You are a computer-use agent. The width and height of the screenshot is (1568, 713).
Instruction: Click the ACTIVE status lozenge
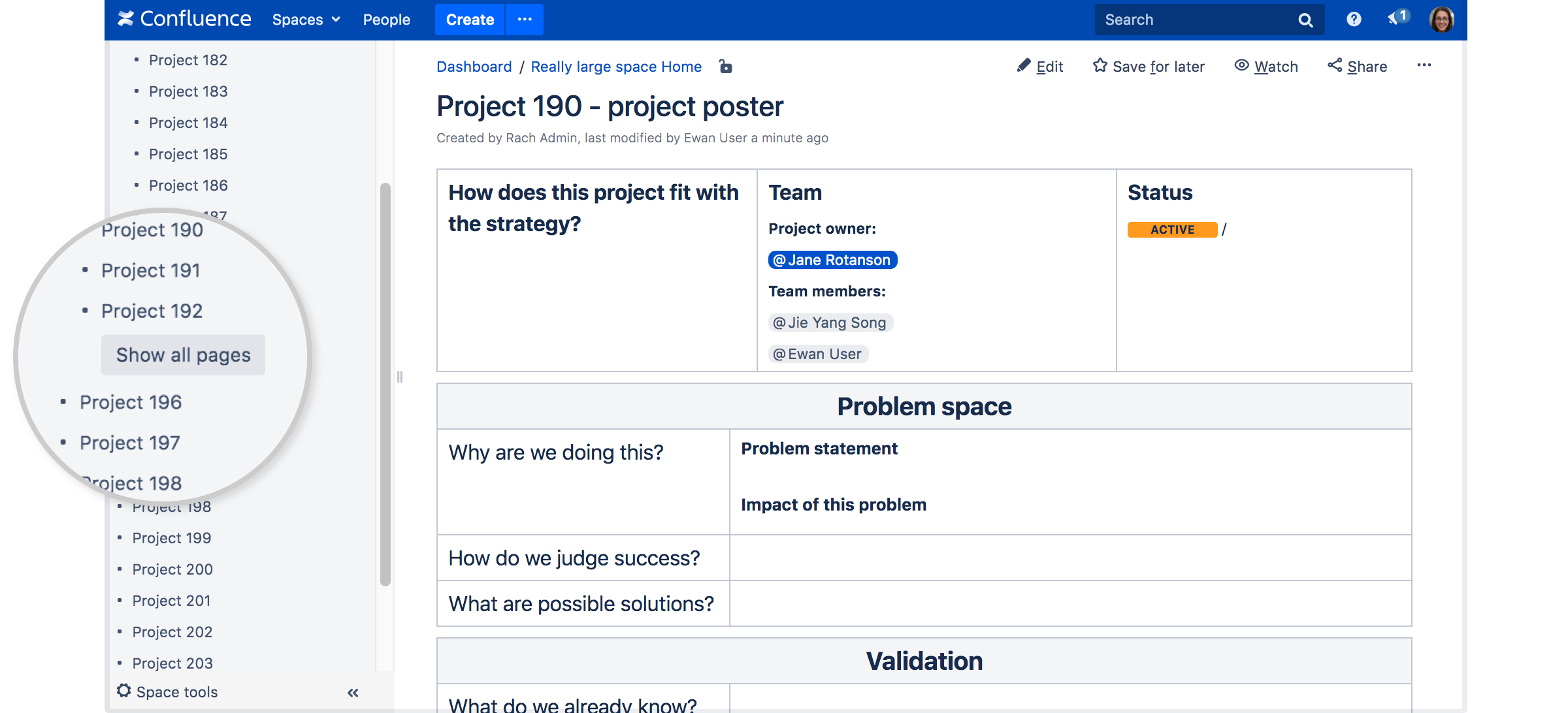click(x=1172, y=230)
